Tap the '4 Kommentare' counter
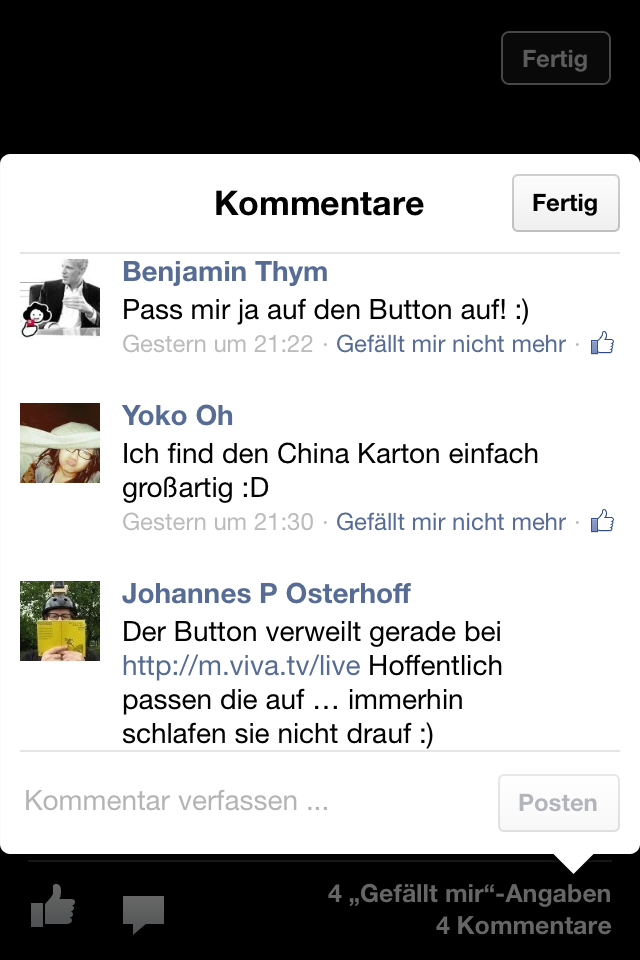 523,925
